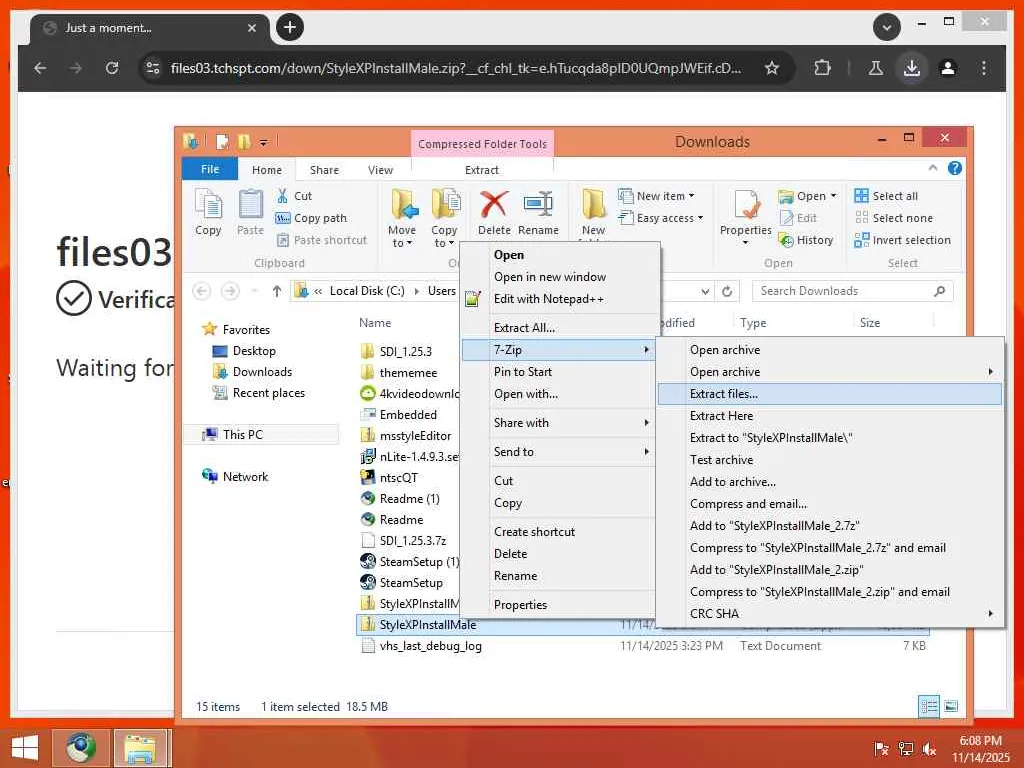The image size is (1024, 768).
Task: Select This PC in navigation pane
Action: (x=261, y=435)
